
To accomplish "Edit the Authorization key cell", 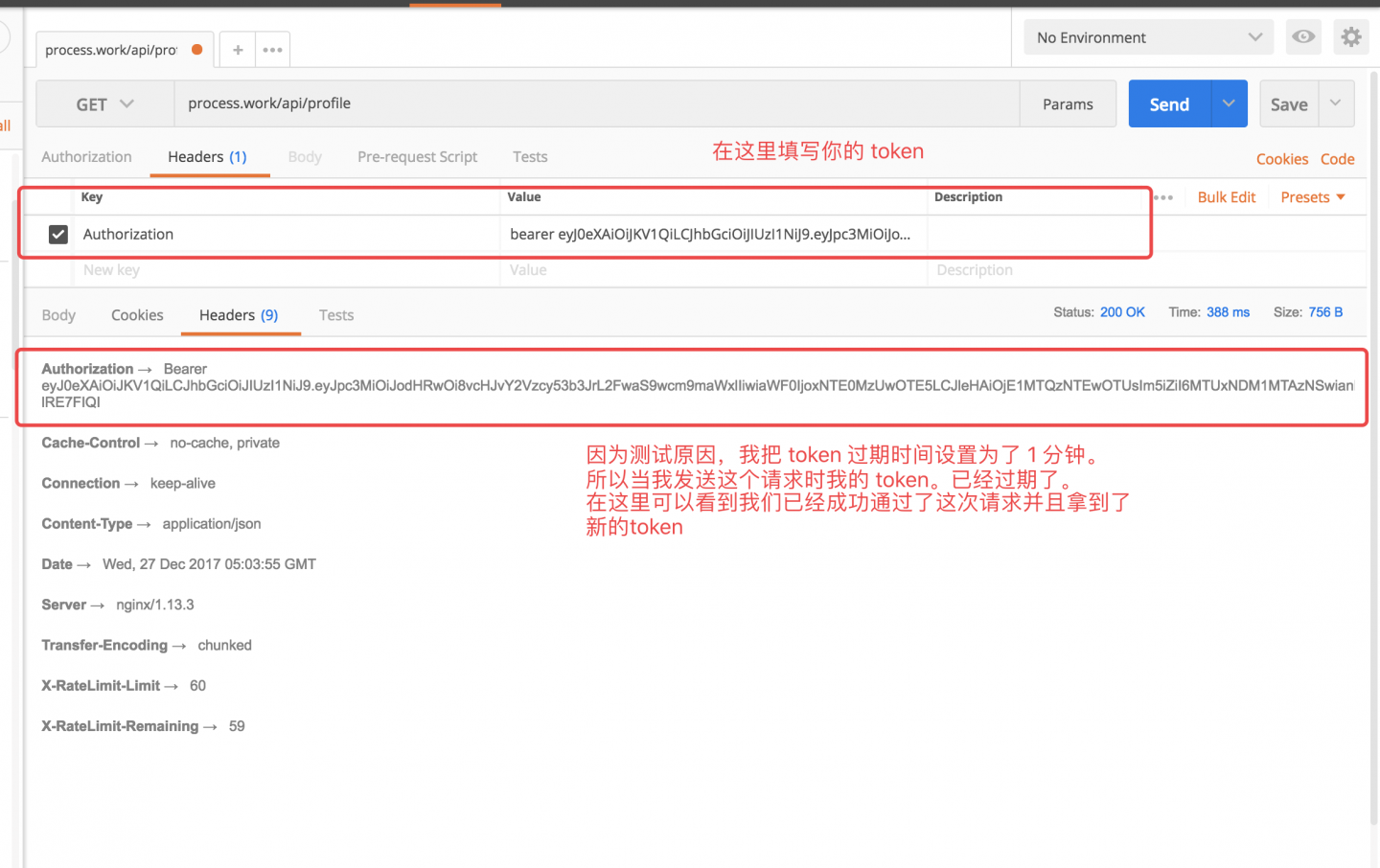I will pos(286,234).
